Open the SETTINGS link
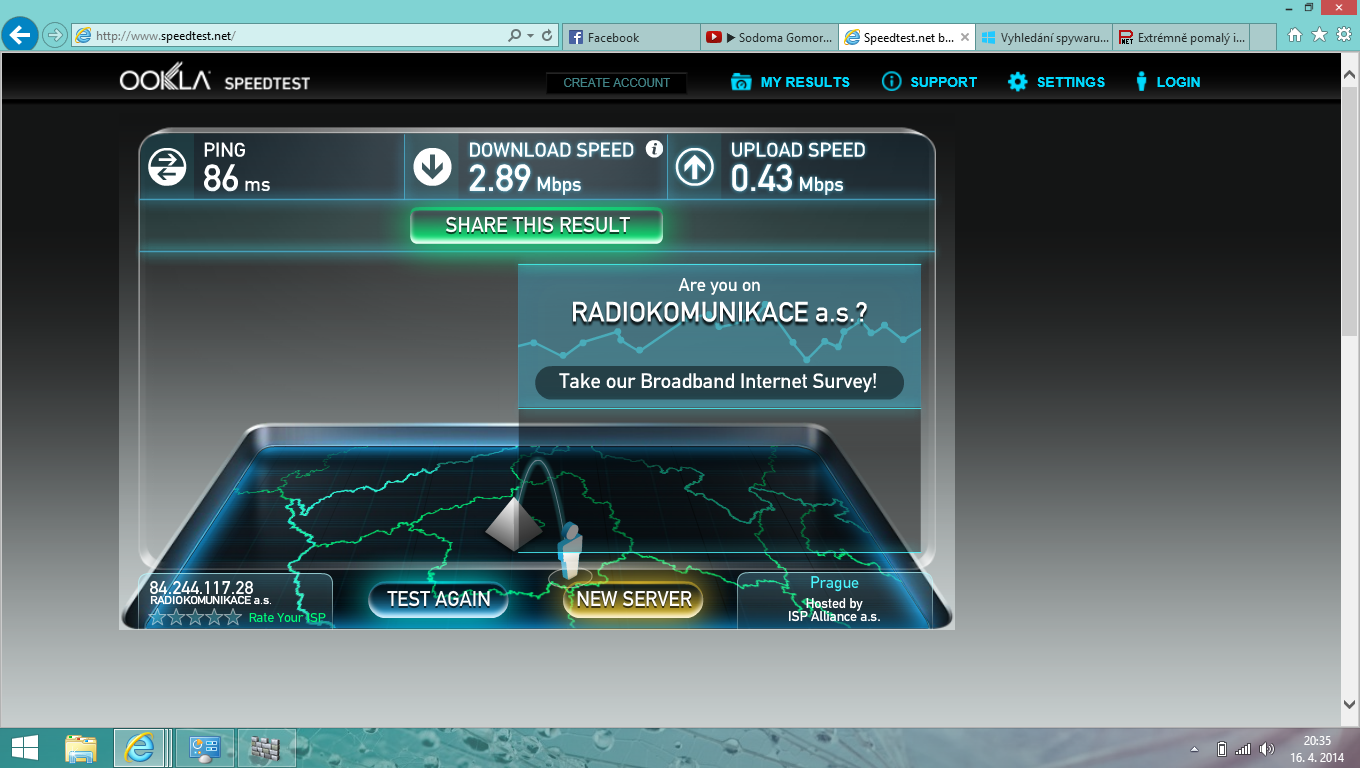Image resolution: width=1360 pixels, height=768 pixels. (1071, 82)
